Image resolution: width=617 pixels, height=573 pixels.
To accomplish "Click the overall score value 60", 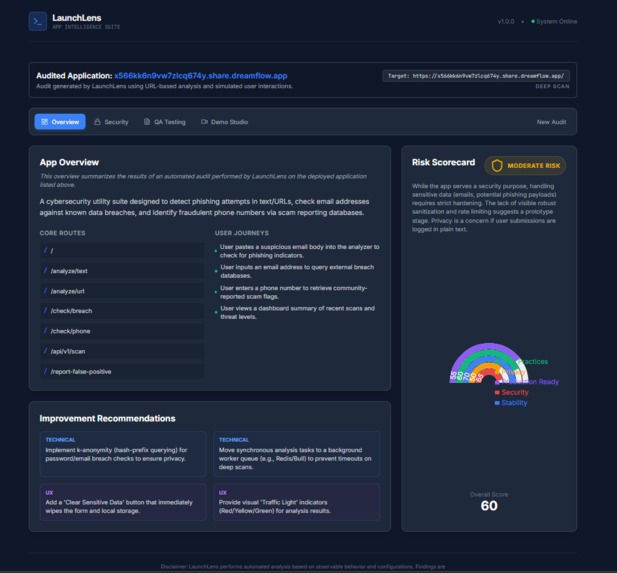I will click(x=489, y=506).
